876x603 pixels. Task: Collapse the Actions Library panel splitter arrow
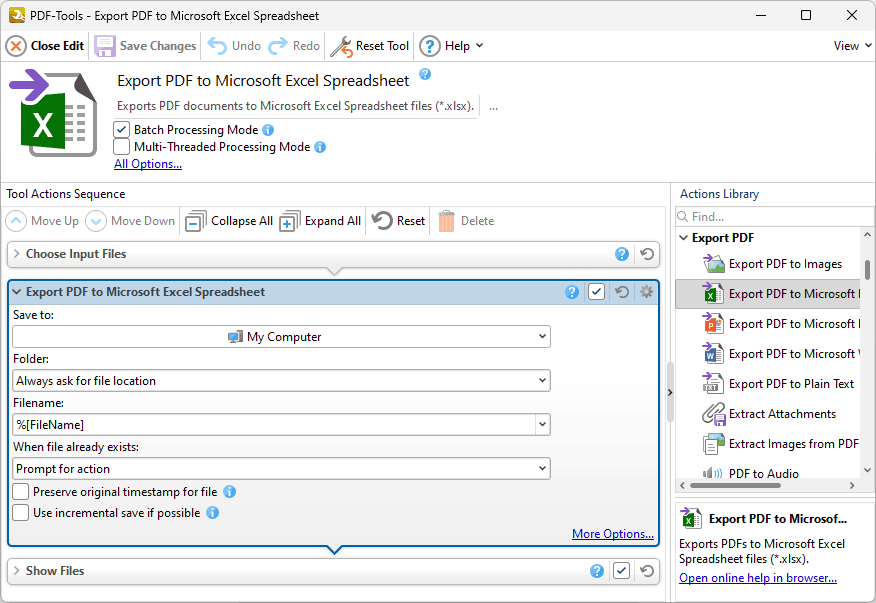670,393
